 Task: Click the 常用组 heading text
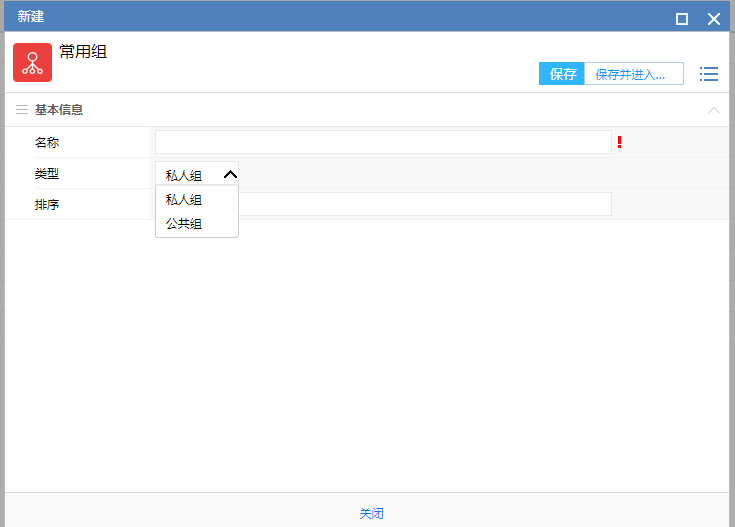click(x=83, y=52)
